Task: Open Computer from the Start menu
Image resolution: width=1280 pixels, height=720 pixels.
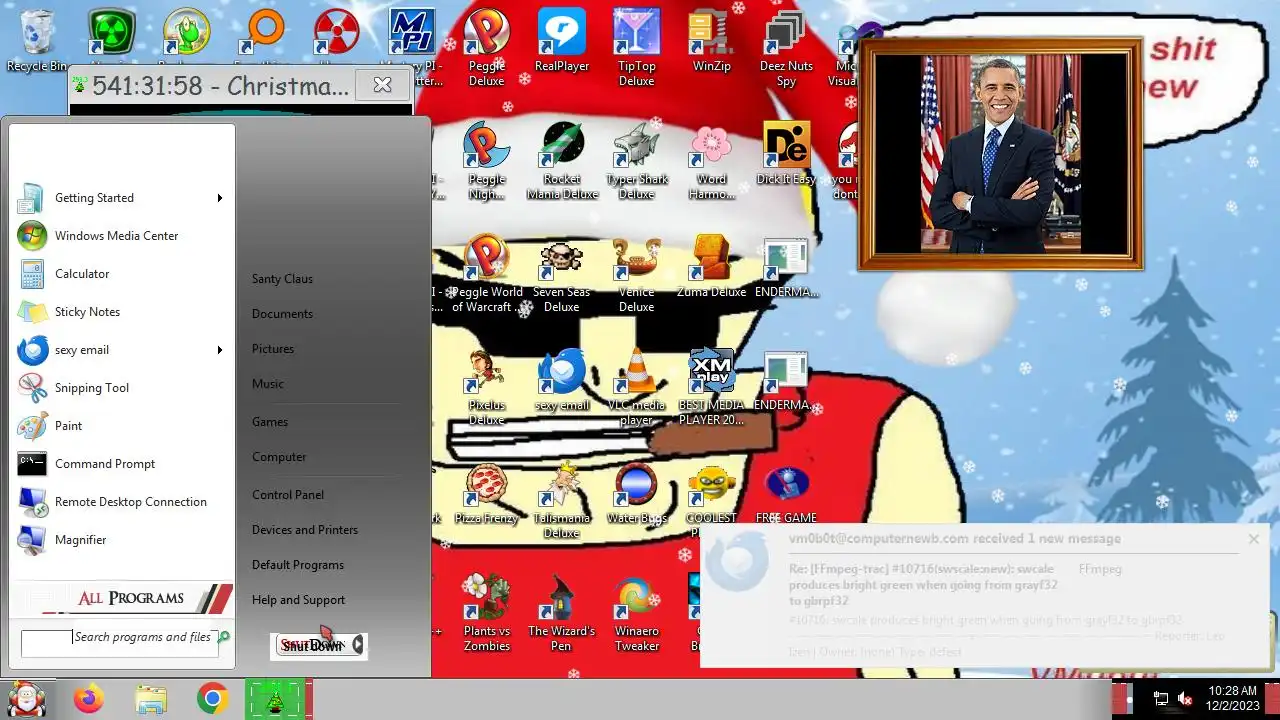Action: (279, 457)
